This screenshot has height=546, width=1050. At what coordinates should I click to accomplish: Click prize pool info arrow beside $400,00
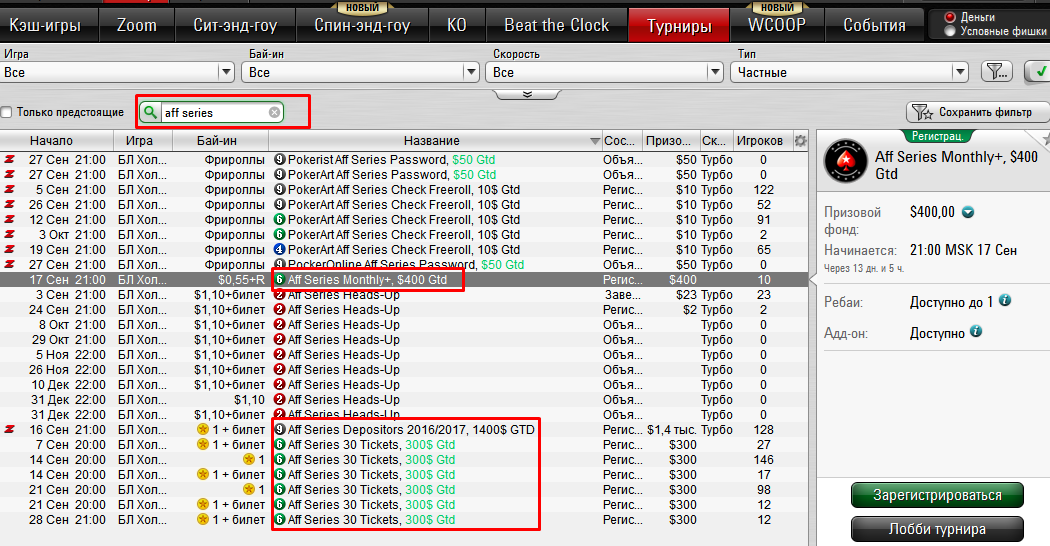[x=968, y=212]
